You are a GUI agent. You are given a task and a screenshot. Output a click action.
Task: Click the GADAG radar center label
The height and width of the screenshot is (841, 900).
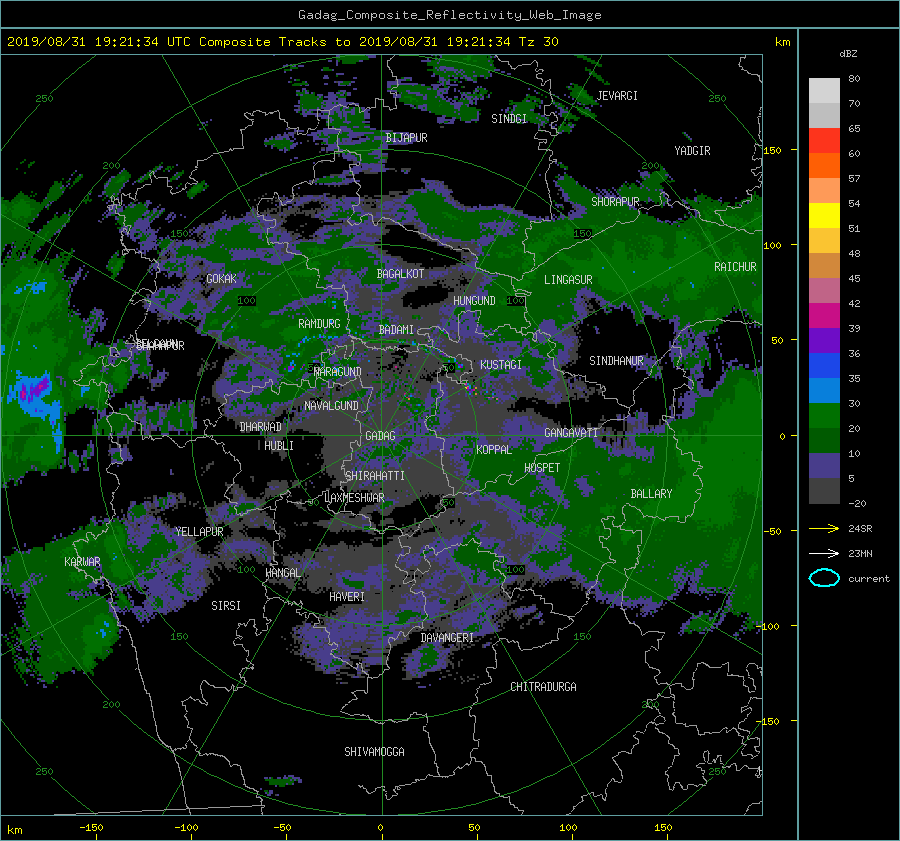380,436
